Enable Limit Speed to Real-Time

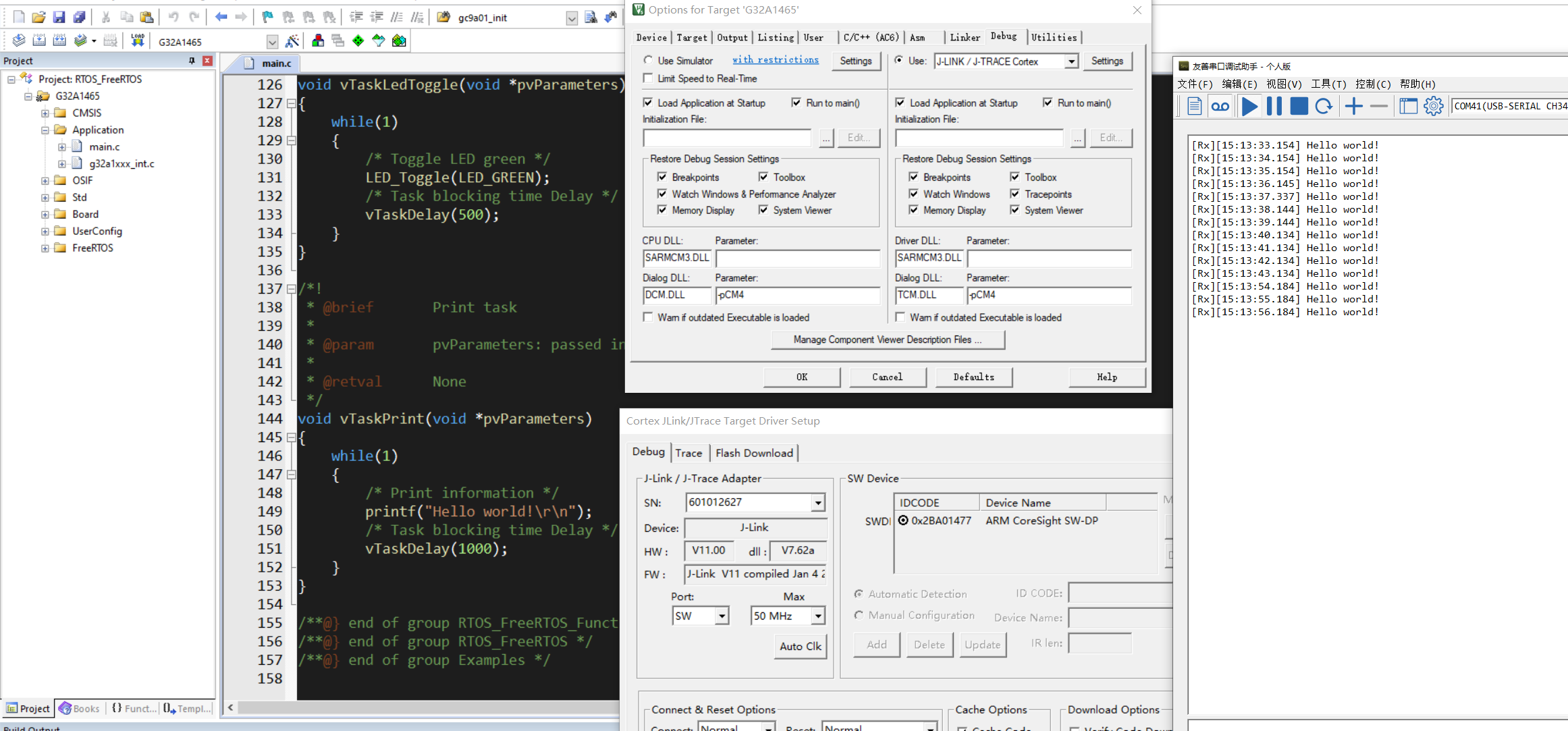click(649, 78)
